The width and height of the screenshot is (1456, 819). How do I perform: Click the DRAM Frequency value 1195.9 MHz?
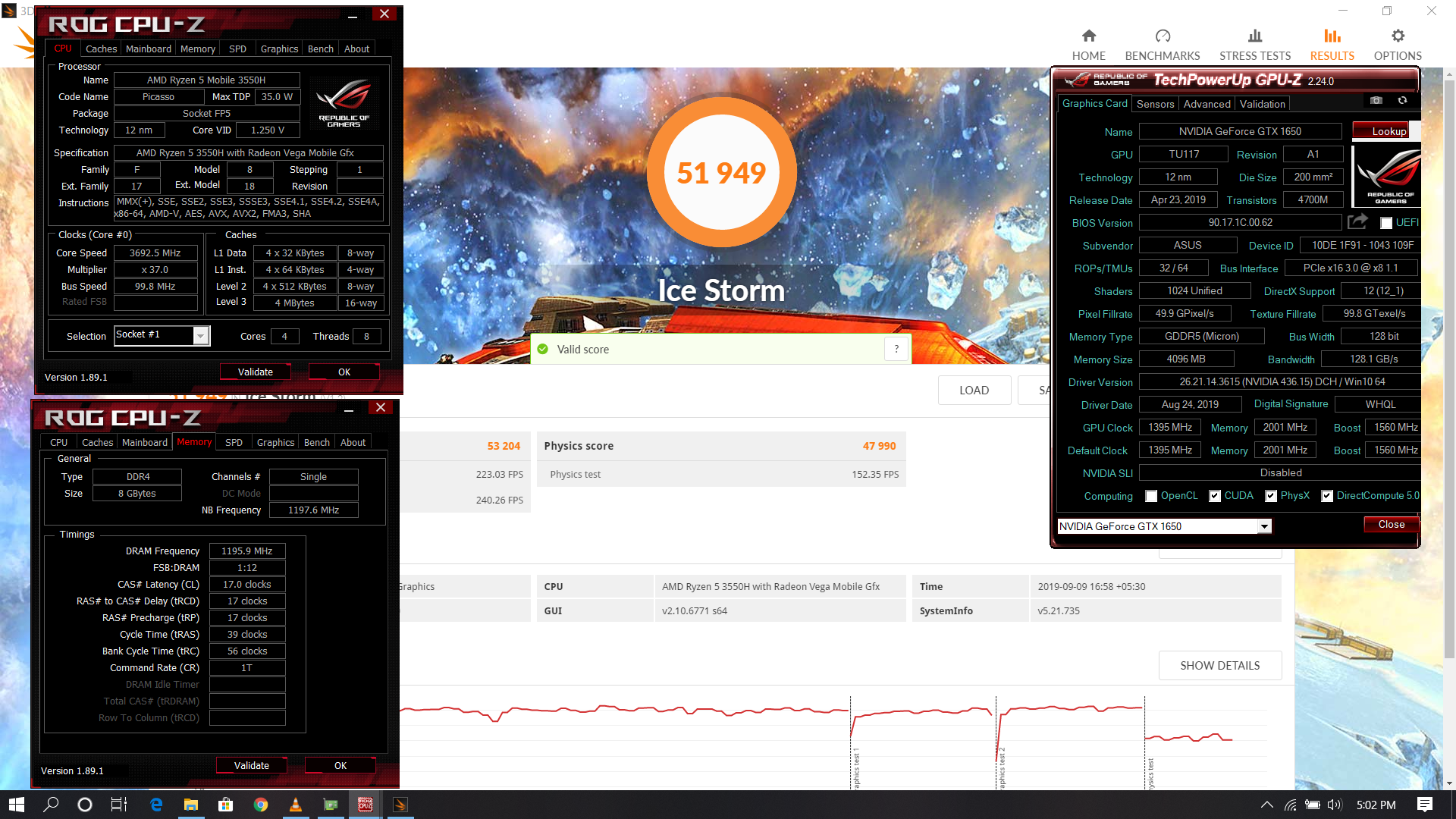point(247,551)
